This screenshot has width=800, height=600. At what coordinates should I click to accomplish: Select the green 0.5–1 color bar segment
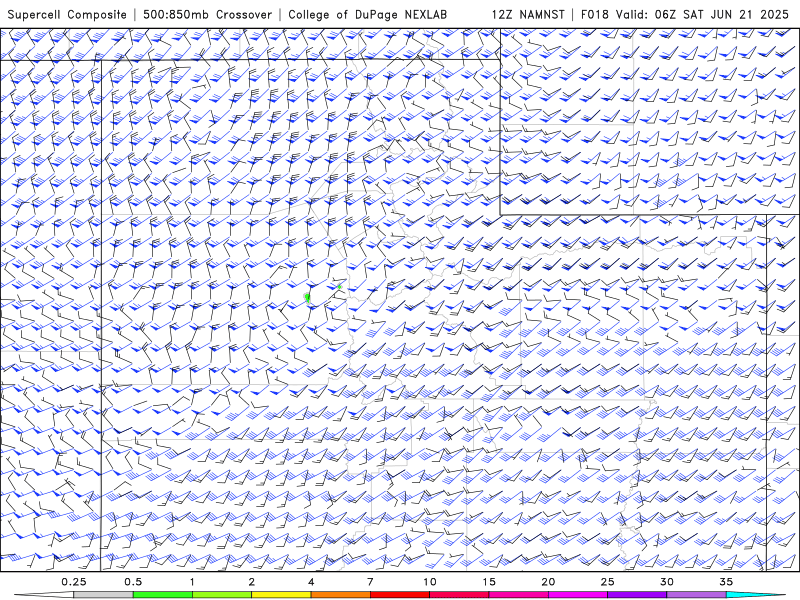(163, 595)
